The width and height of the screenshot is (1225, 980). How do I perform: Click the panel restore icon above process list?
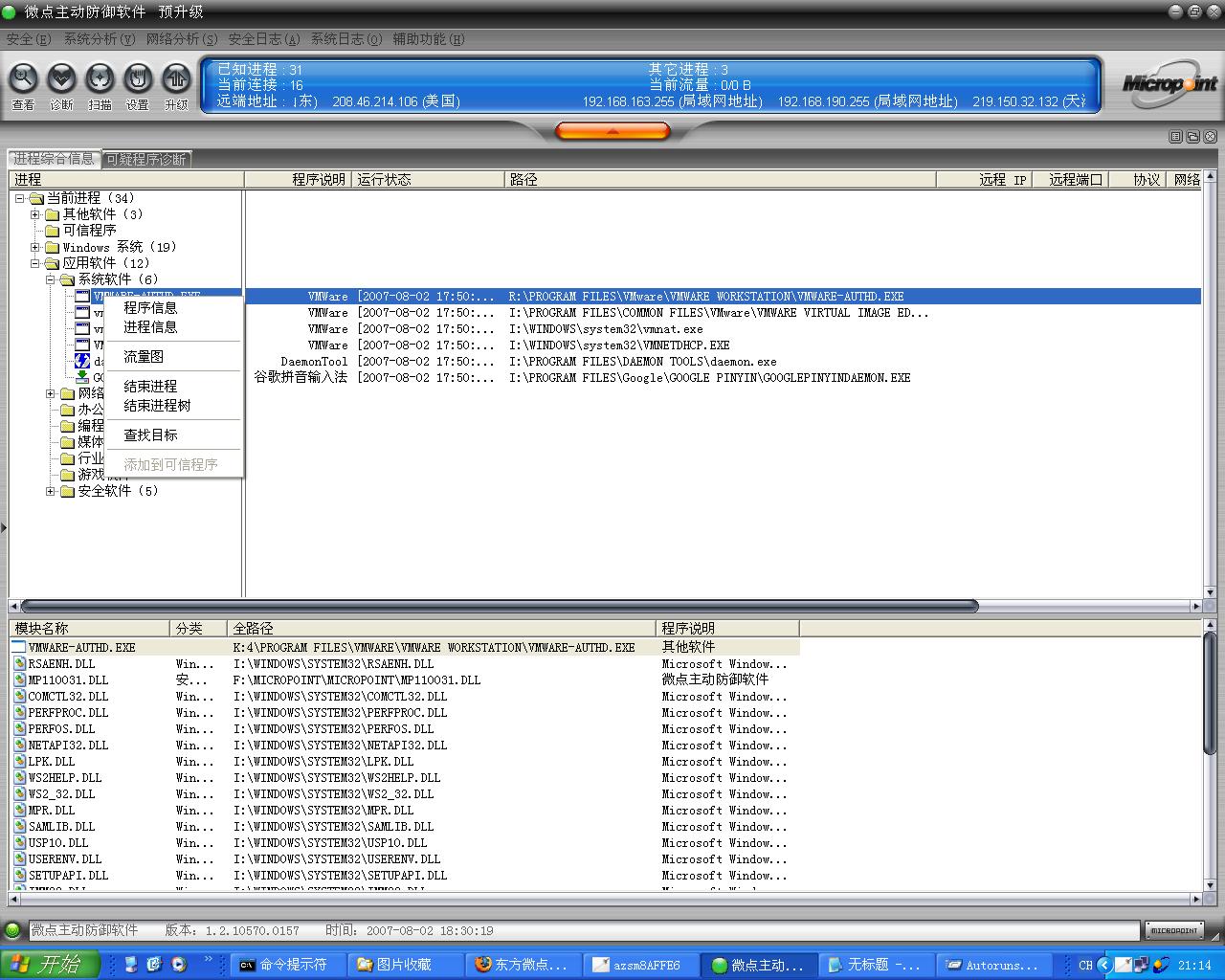1192,137
